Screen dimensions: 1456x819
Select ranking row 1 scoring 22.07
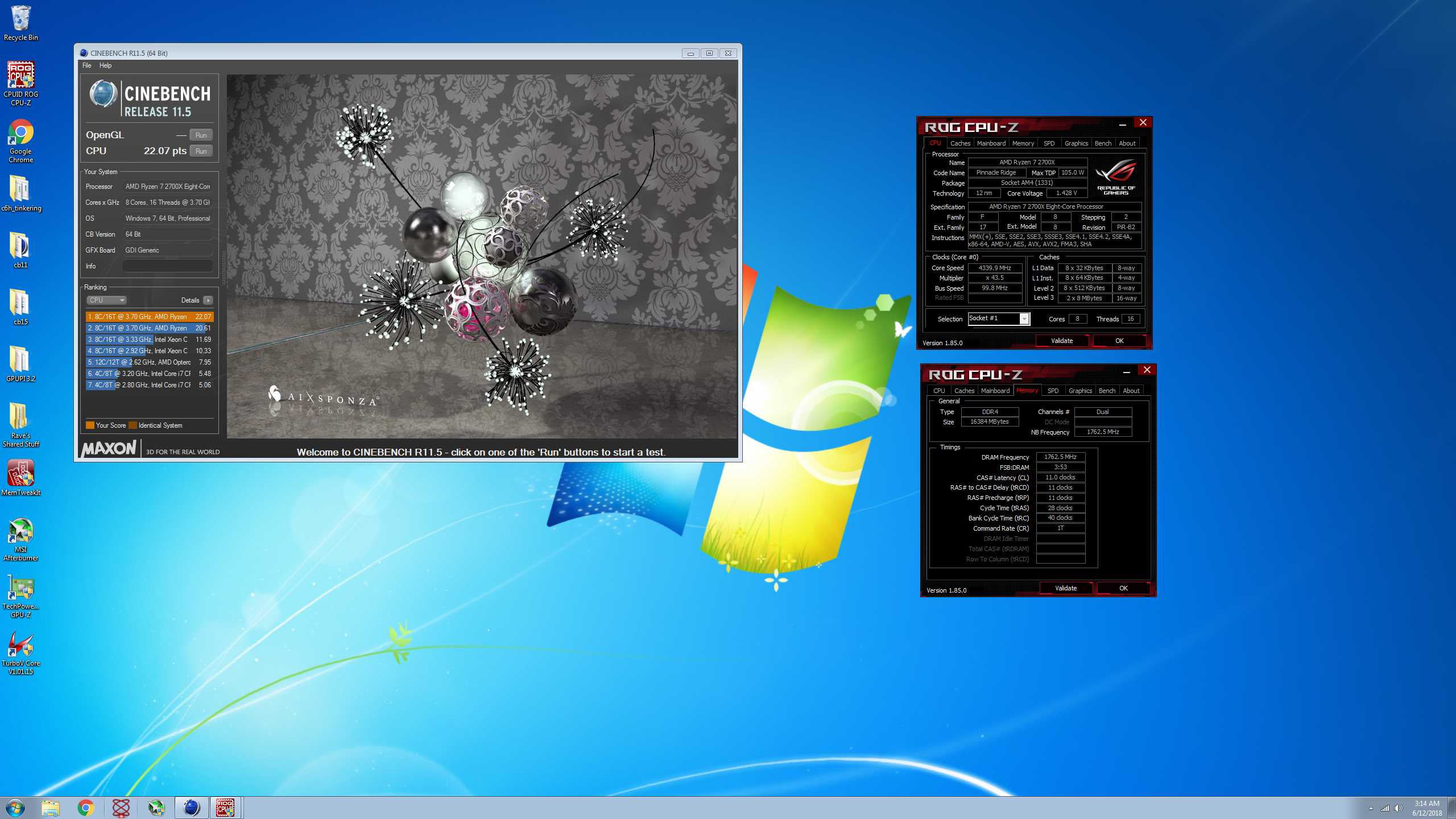tap(150, 317)
